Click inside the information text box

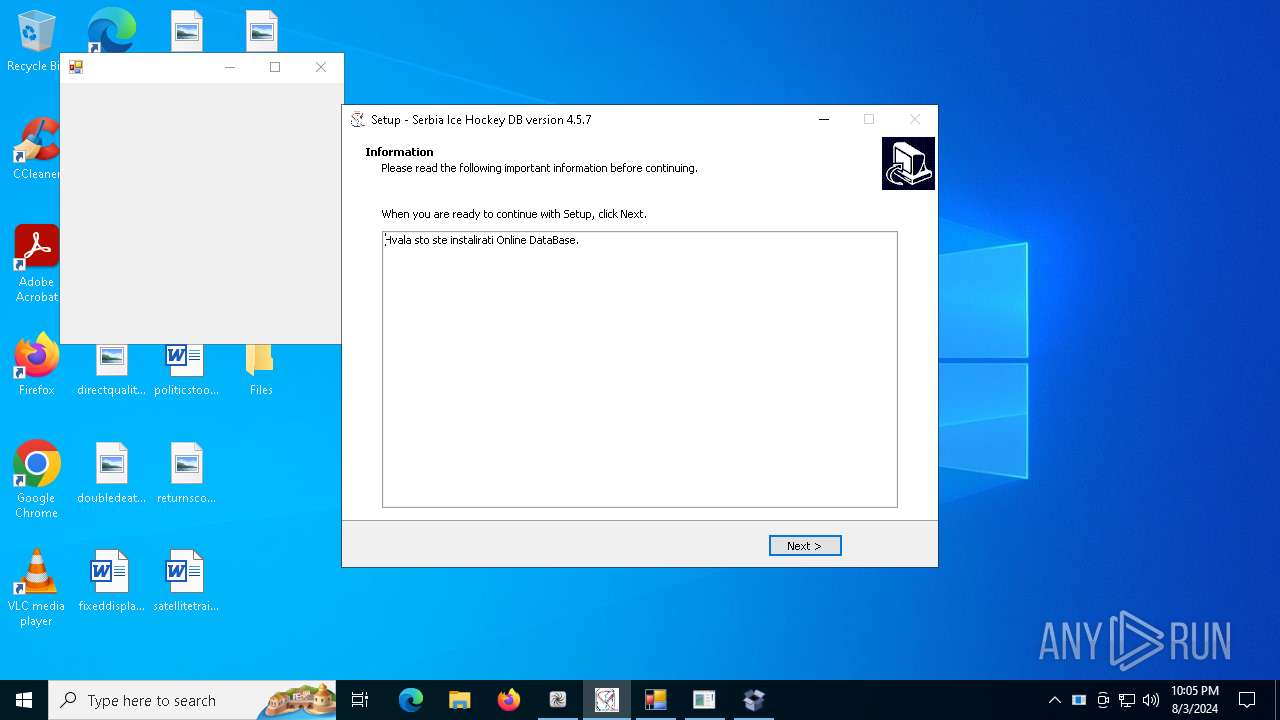[640, 370]
